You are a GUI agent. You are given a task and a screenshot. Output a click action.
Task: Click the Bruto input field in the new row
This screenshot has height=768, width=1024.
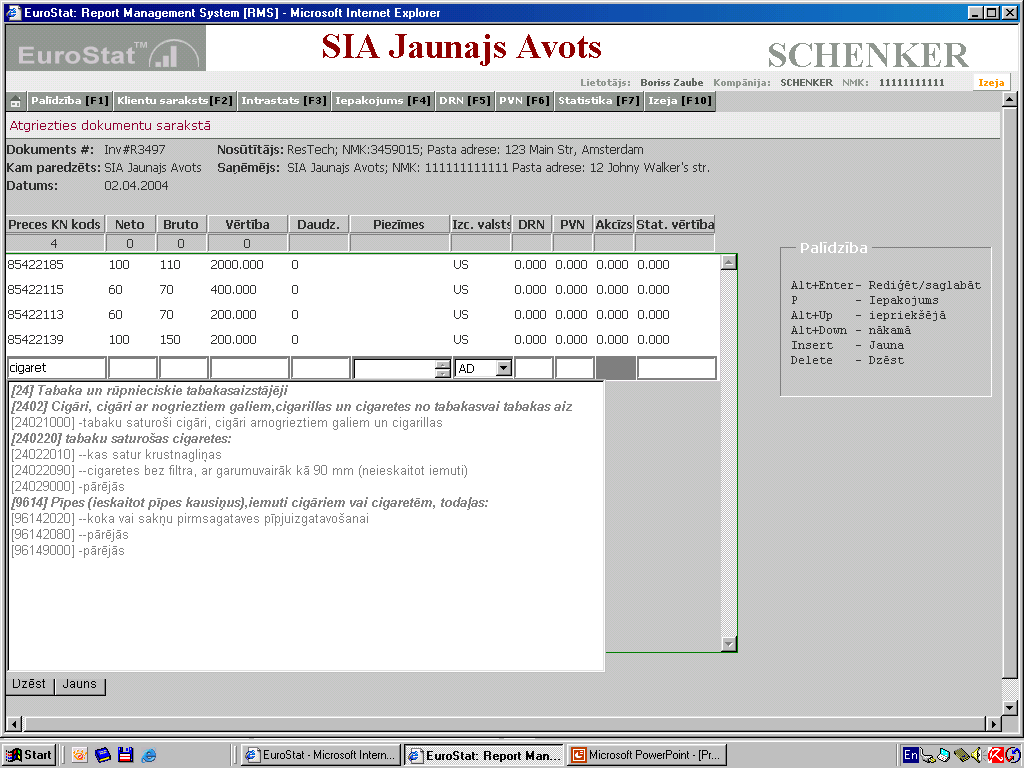184,368
